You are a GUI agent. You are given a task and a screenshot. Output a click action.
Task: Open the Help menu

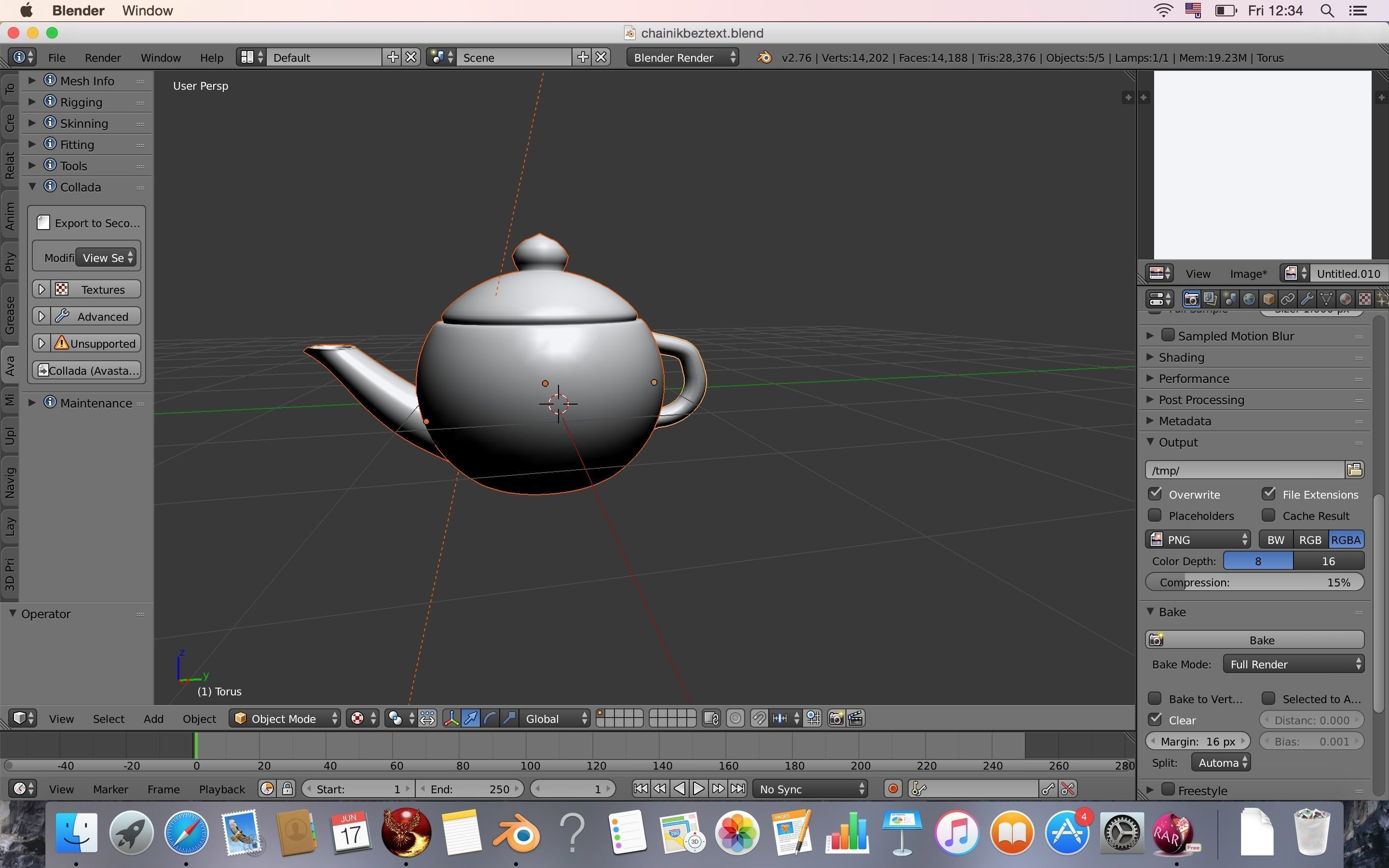211,57
